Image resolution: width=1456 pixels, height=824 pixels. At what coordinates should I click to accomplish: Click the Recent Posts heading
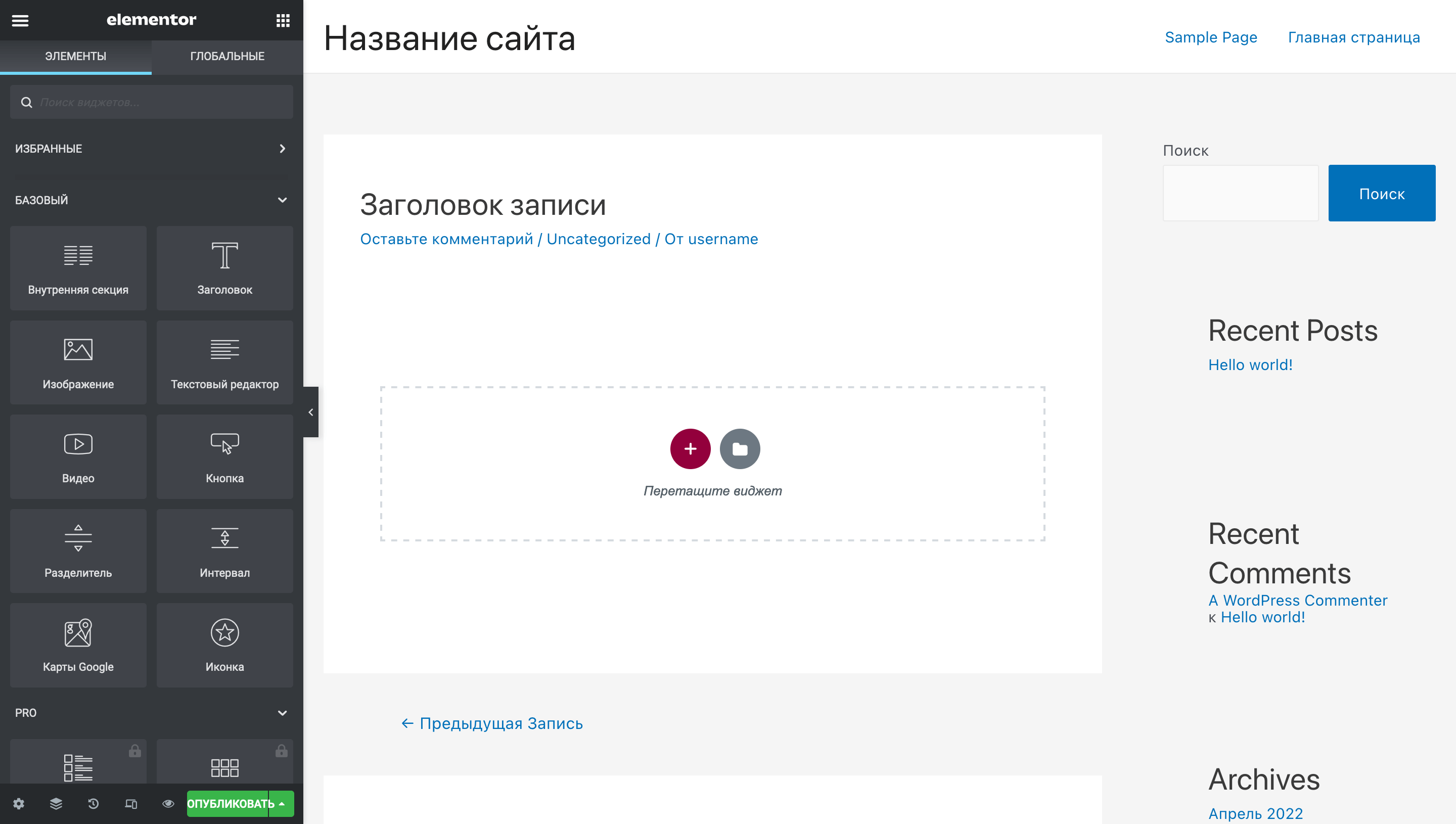(x=1293, y=331)
